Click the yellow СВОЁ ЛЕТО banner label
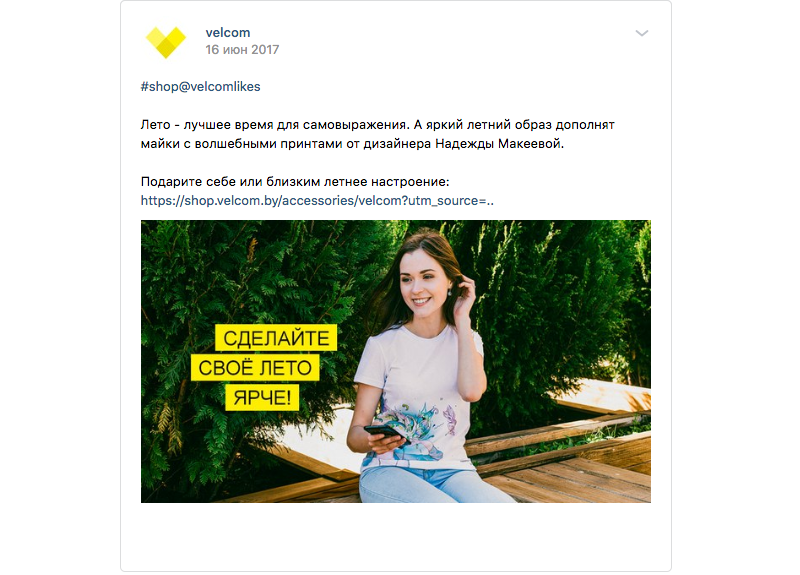 coord(255,367)
